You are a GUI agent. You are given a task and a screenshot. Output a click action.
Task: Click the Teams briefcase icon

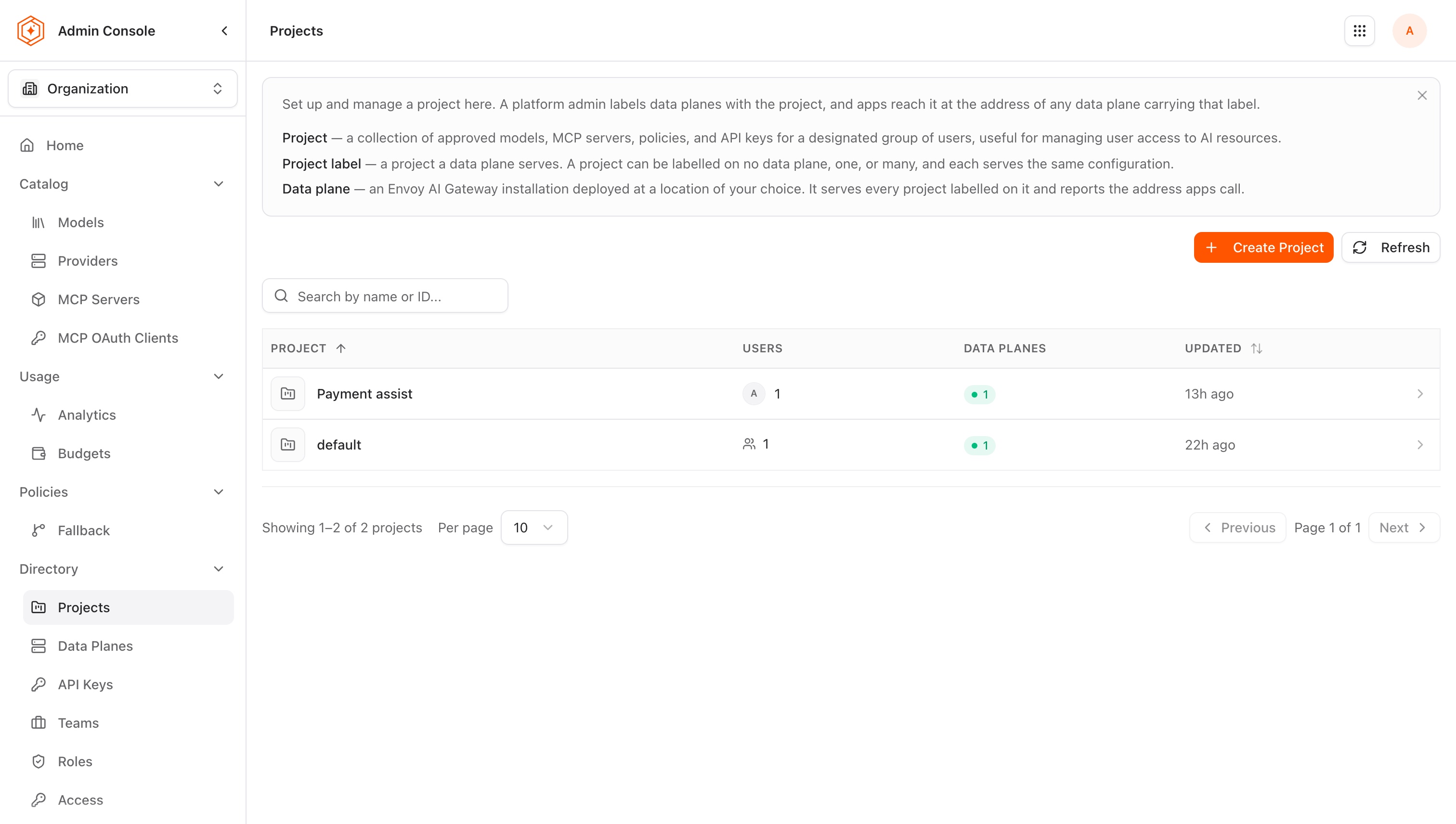39,723
